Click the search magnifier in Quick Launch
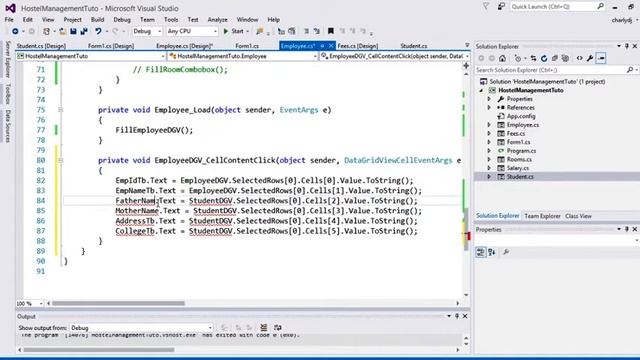 tap(600, 7)
